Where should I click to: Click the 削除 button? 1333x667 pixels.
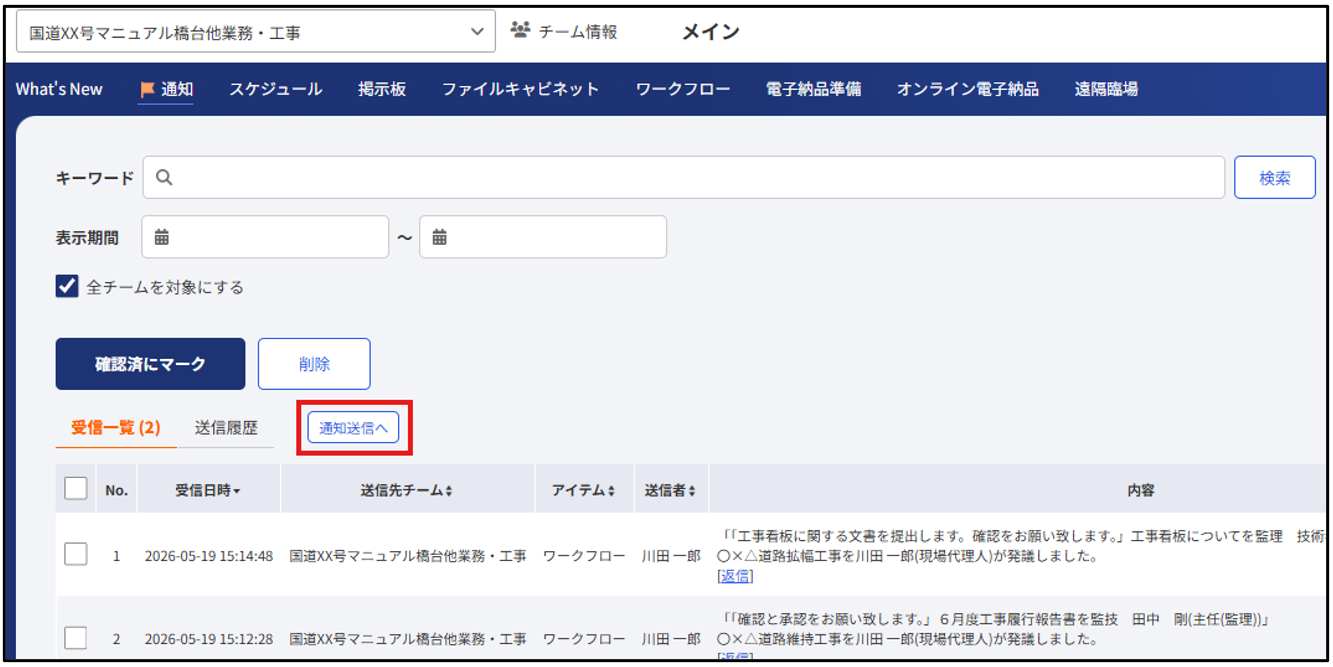coord(314,364)
